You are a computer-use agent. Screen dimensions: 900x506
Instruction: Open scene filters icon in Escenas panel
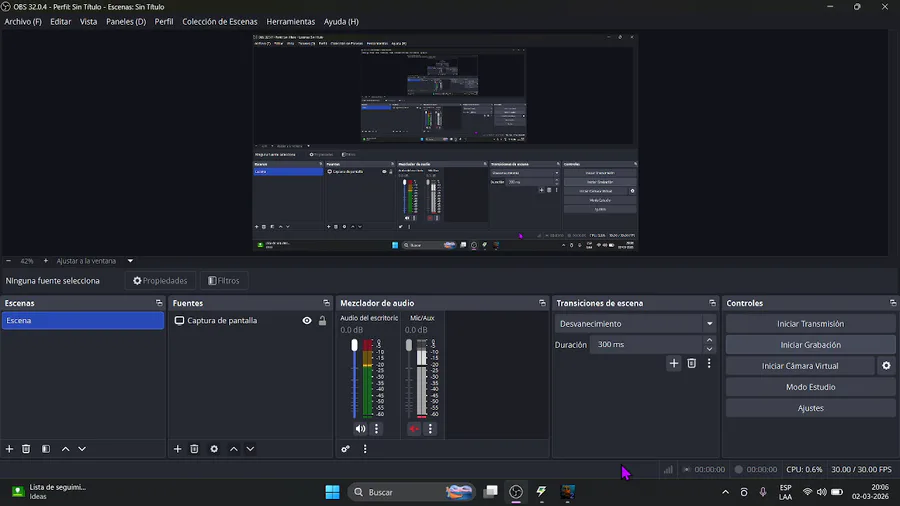click(46, 449)
